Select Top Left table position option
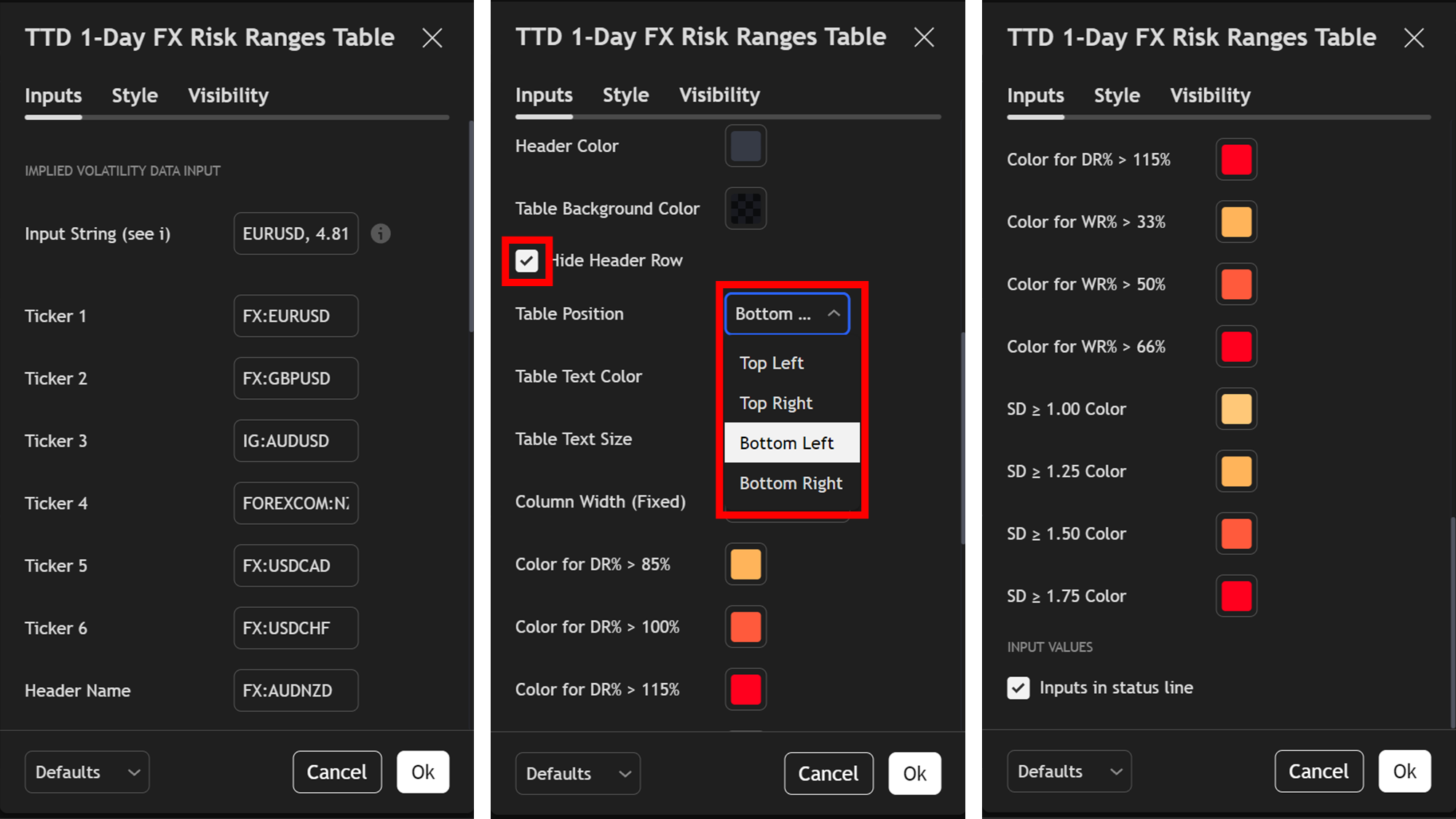 [x=772, y=363]
